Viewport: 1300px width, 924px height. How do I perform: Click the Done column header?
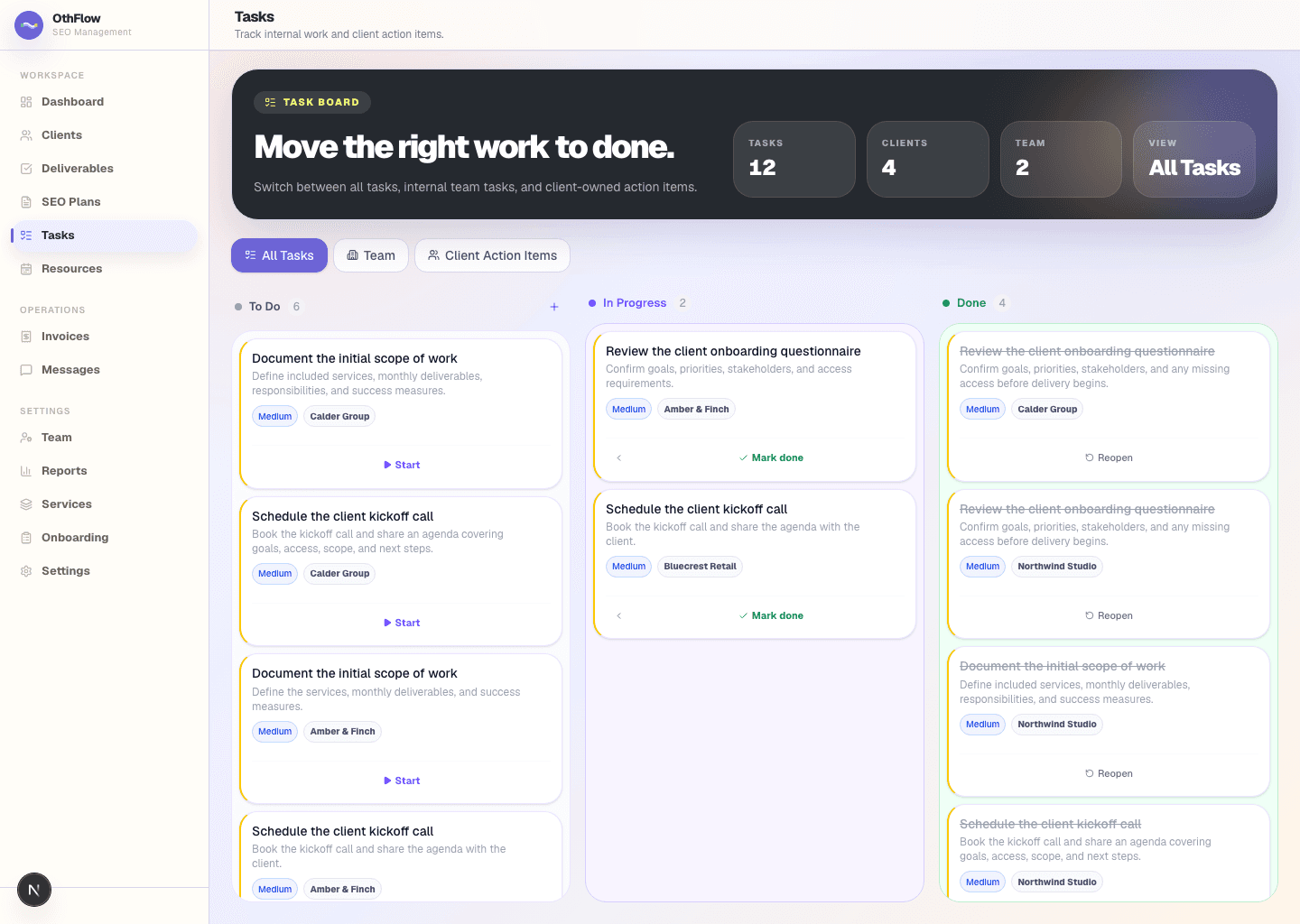(971, 303)
